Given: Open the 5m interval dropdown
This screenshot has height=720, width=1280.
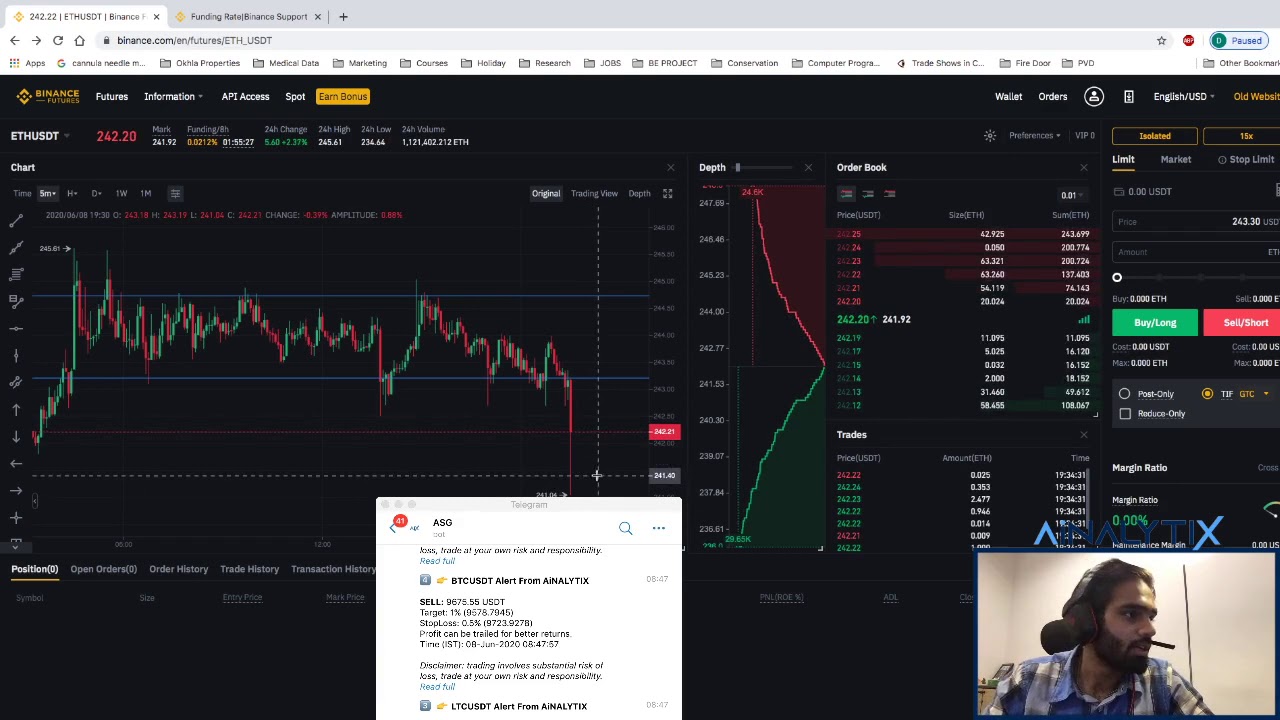Looking at the screenshot, I should pos(47,193).
